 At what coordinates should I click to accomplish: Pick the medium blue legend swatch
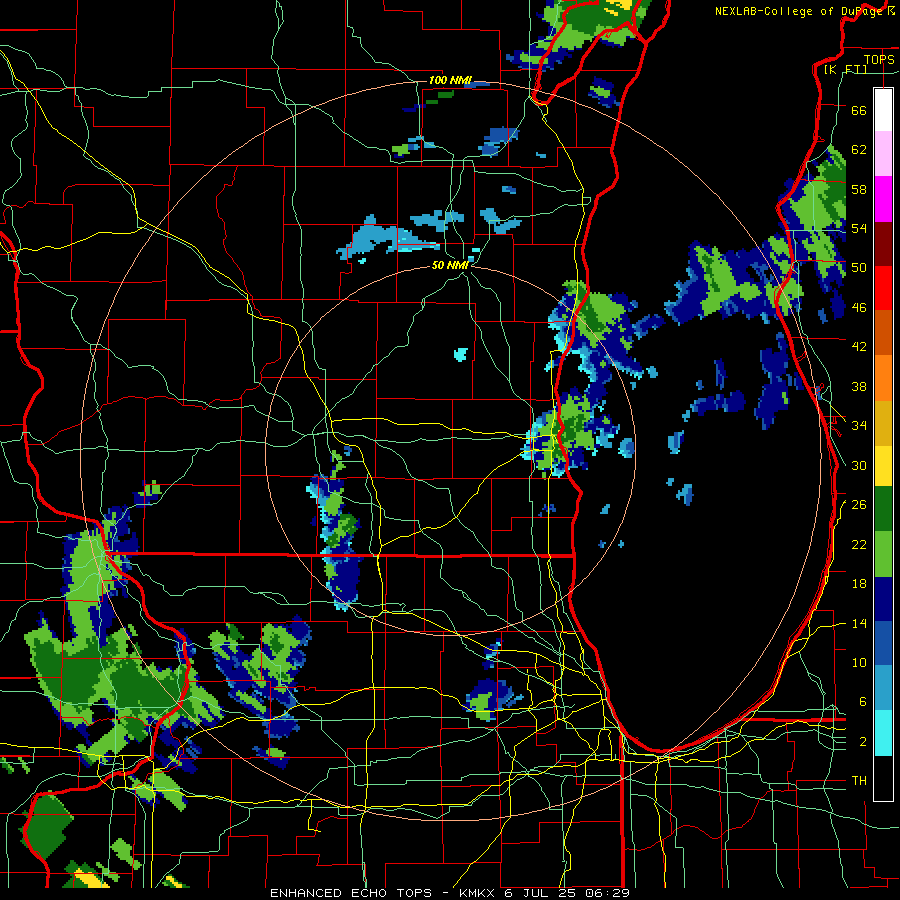coord(883,643)
